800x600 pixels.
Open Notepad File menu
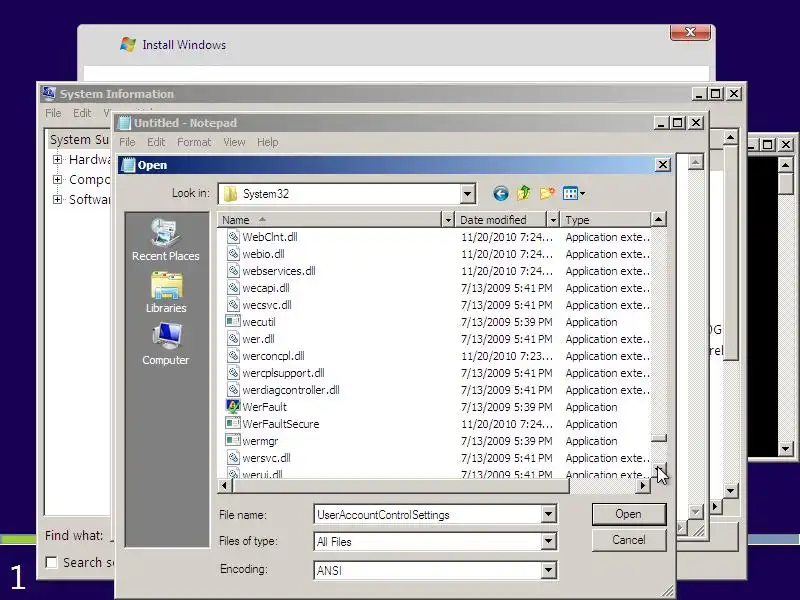(127, 142)
